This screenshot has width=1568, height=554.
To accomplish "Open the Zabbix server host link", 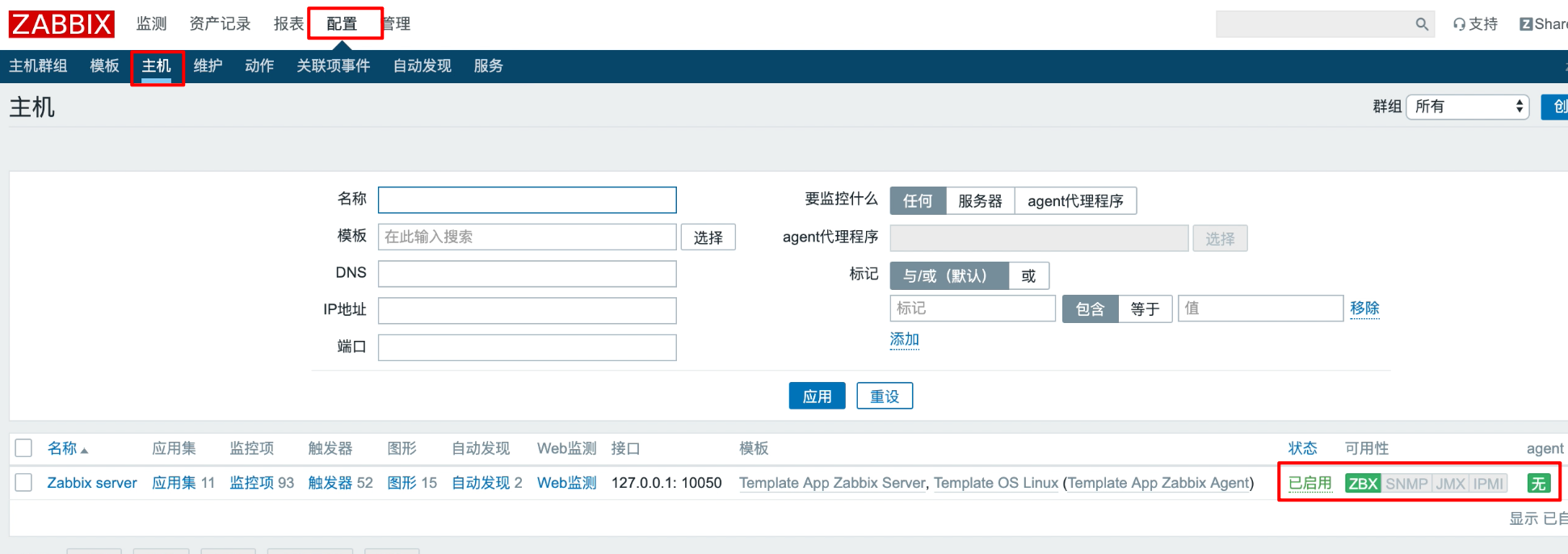I will (x=92, y=483).
